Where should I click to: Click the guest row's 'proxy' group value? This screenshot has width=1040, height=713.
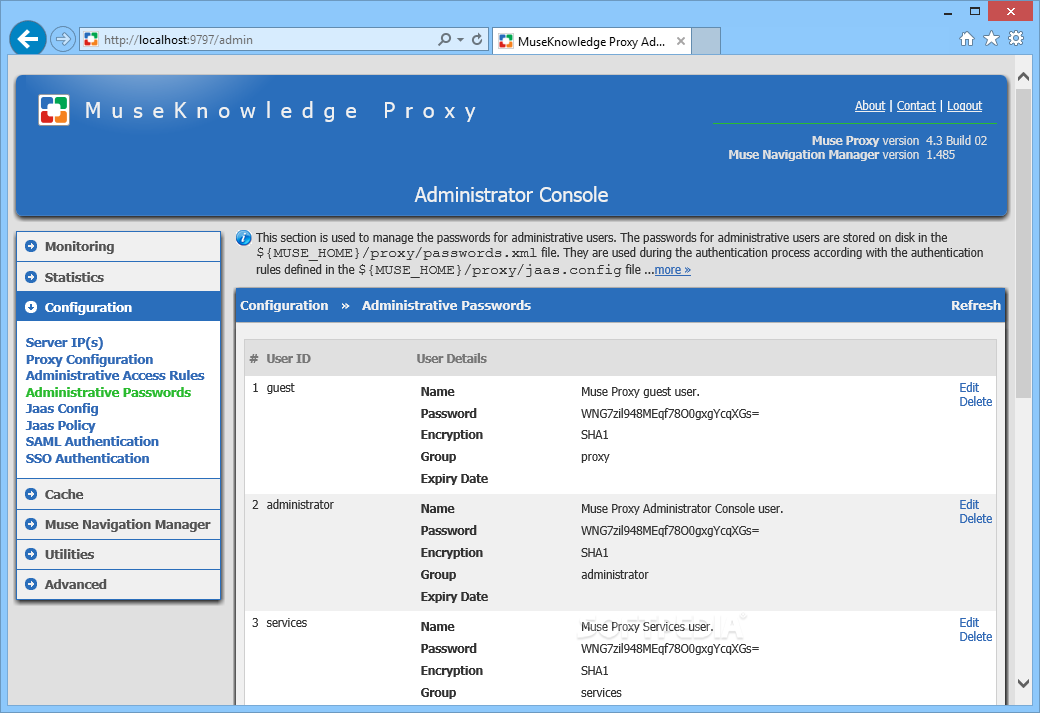(595, 457)
